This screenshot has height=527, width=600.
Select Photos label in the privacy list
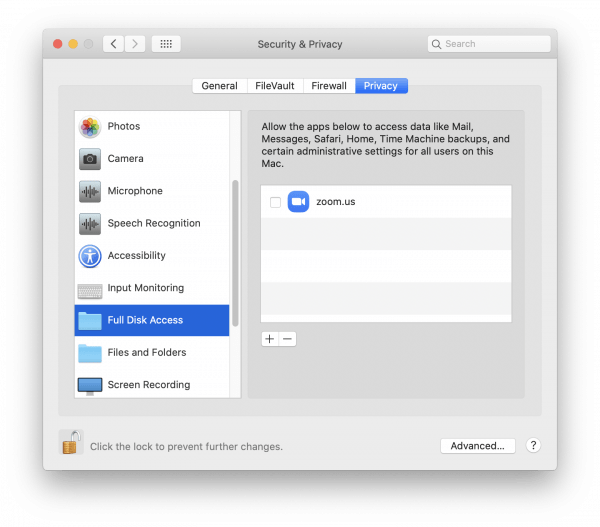point(124,126)
